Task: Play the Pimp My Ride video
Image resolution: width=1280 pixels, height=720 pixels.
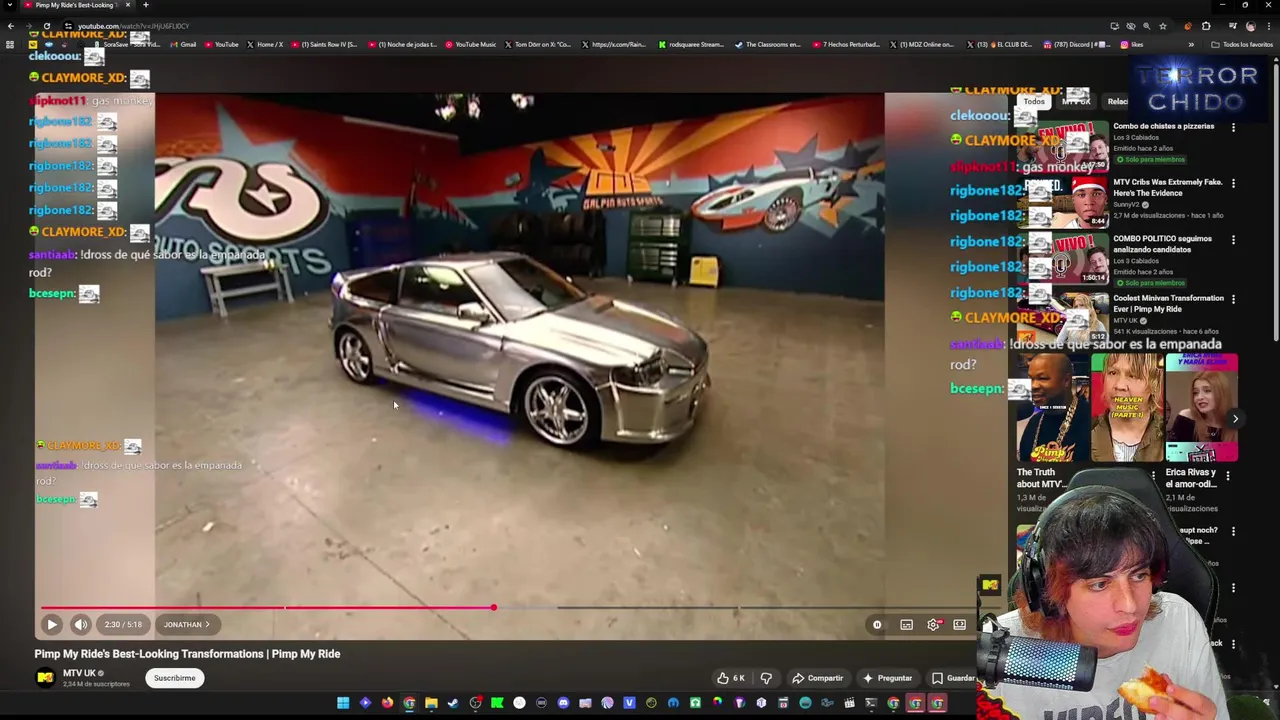Action: (x=52, y=625)
